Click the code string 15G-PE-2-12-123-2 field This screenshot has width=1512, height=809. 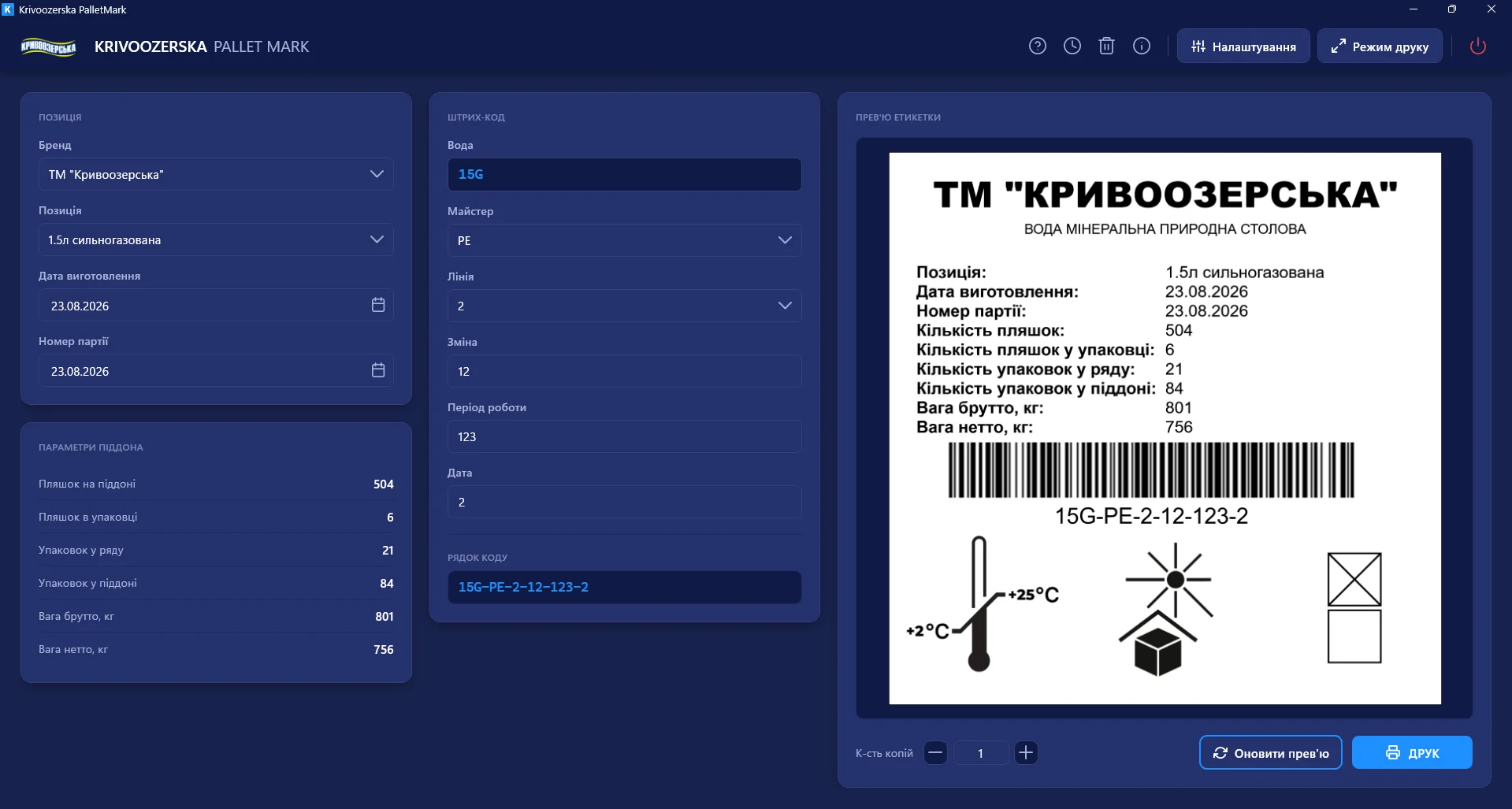pos(625,587)
